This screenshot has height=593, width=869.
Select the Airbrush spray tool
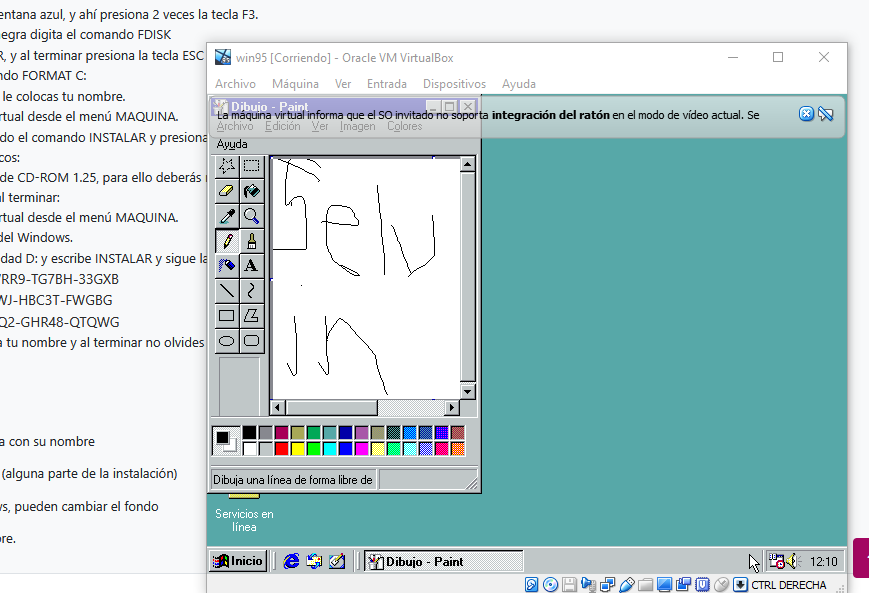pos(227,265)
